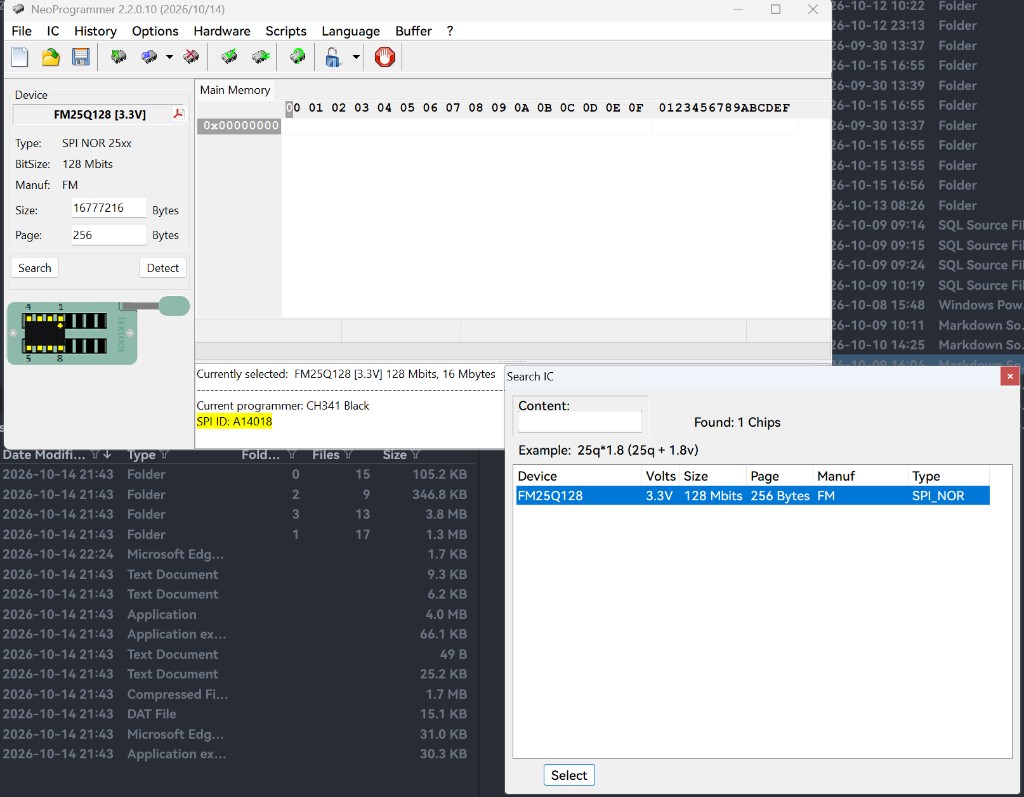Click the DAT File row in file list
The width and height of the screenshot is (1024, 797).
(x=235, y=714)
